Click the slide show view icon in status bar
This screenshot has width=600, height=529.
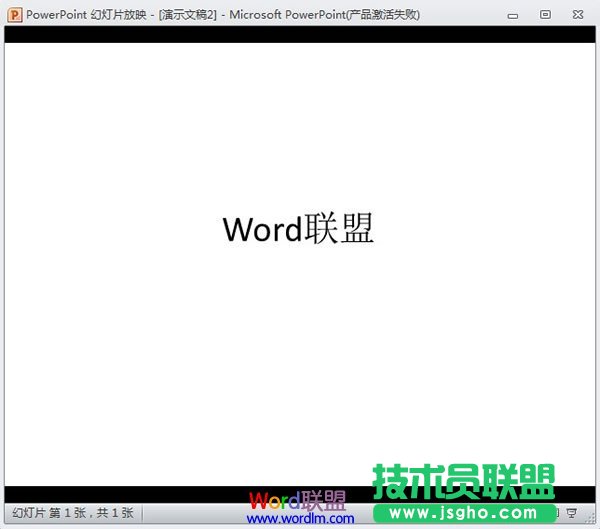[572, 513]
